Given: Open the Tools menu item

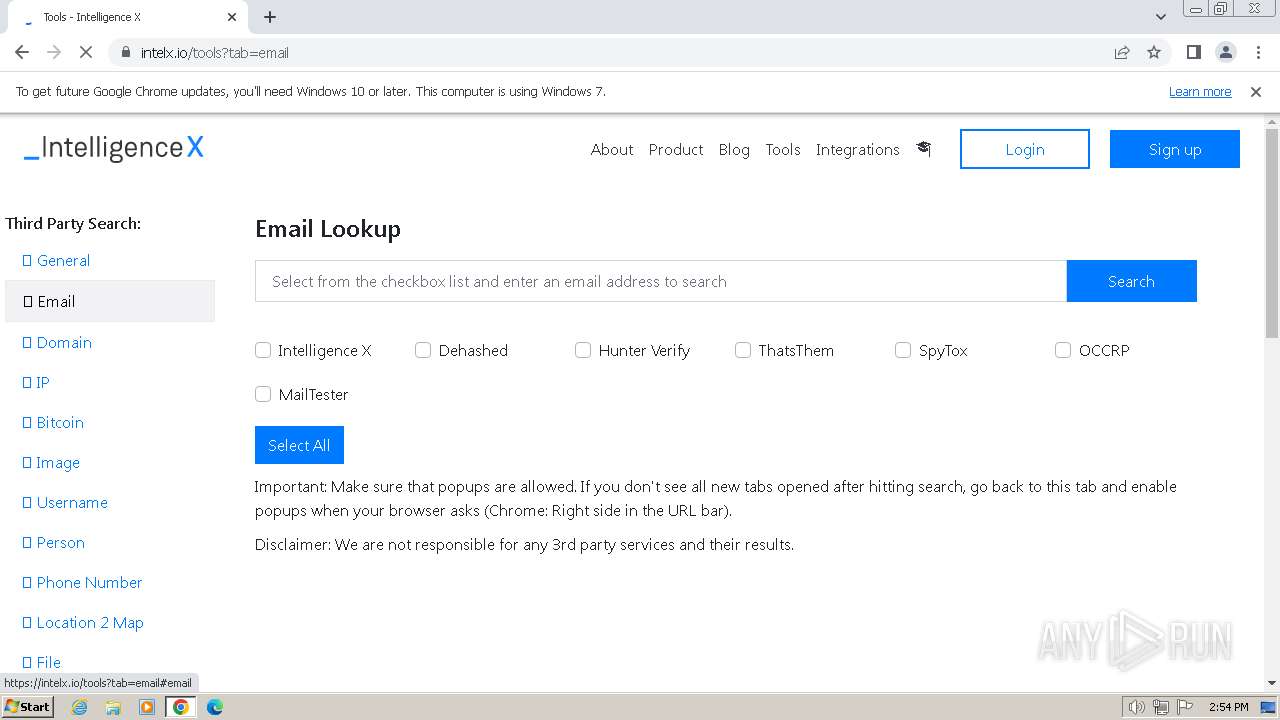Looking at the screenshot, I should (x=783, y=149).
